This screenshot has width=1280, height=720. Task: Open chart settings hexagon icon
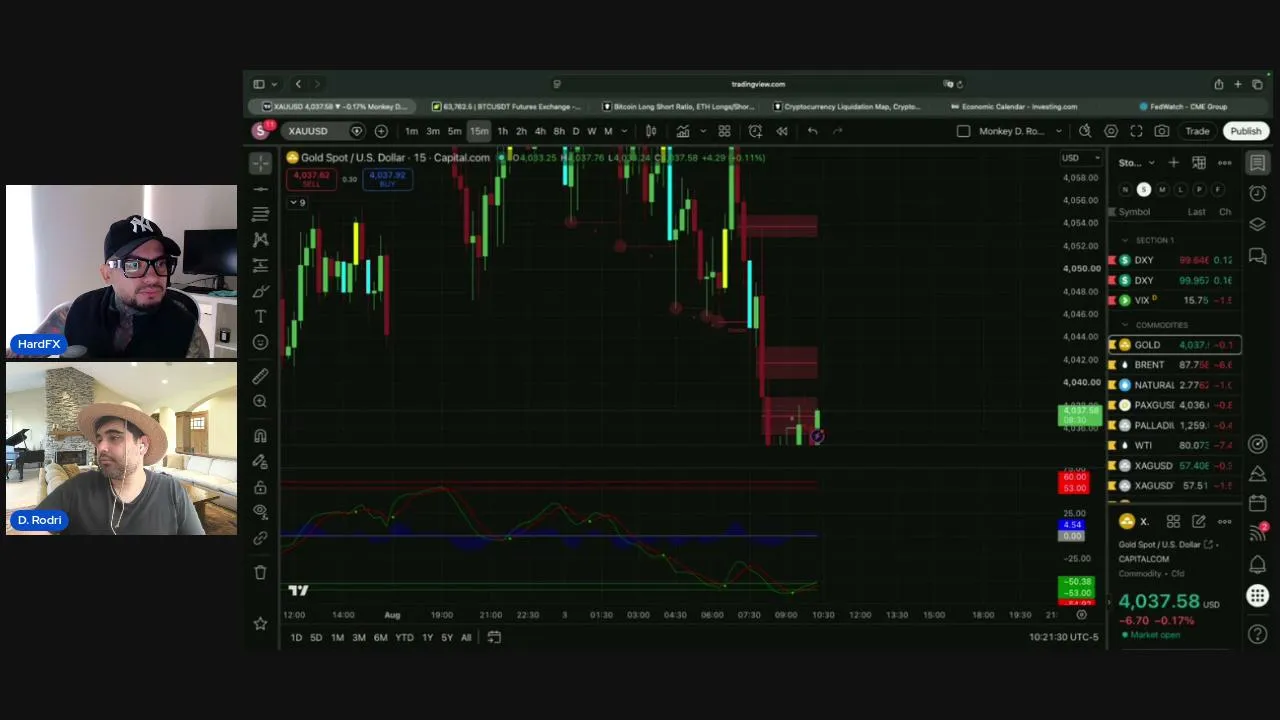pyautogui.click(x=1111, y=131)
